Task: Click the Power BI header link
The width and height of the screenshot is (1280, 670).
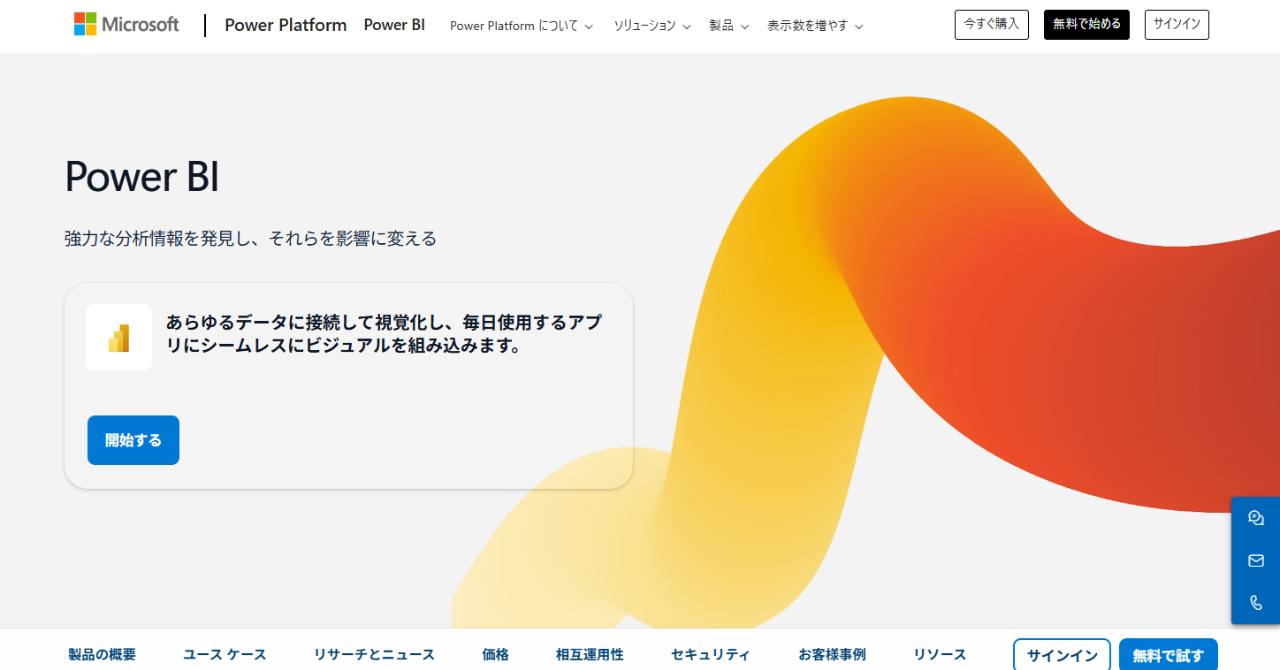Action: pyautogui.click(x=394, y=25)
